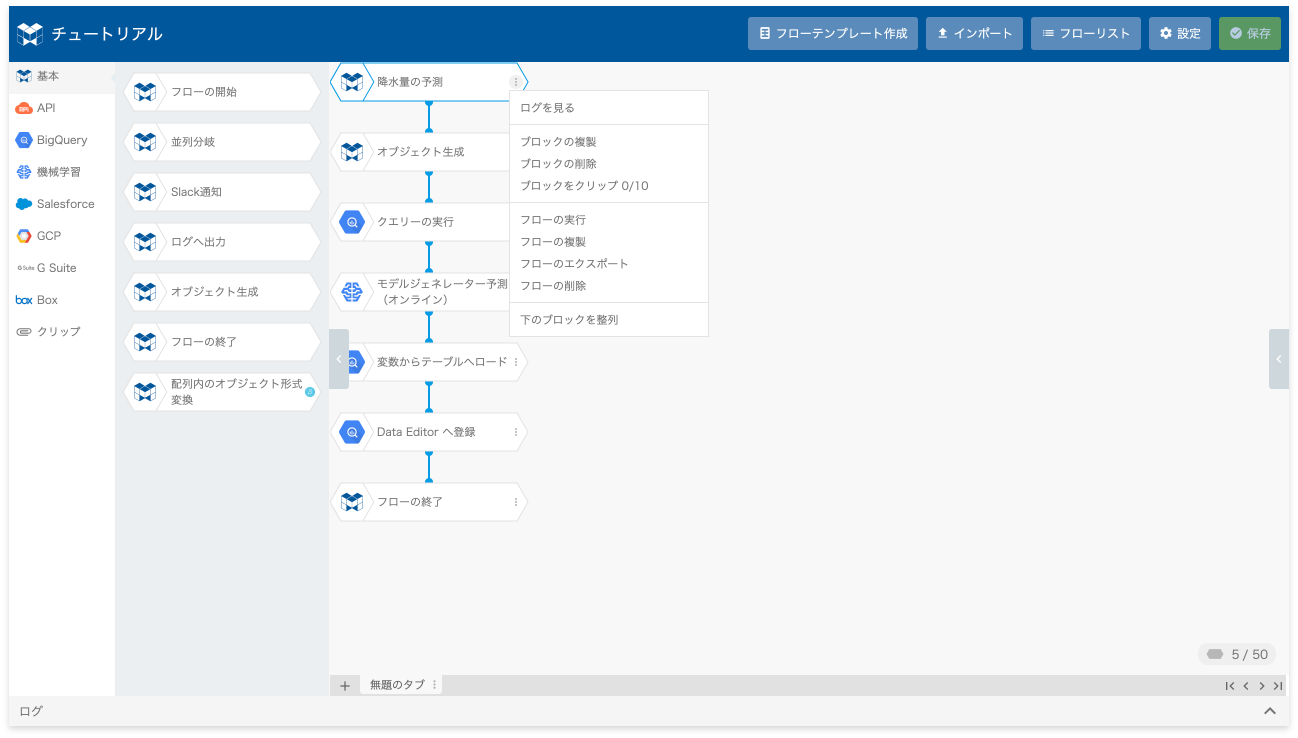Select the 機械学習 category in the sidebar
This screenshot has width=1298, height=738.
click(62, 172)
